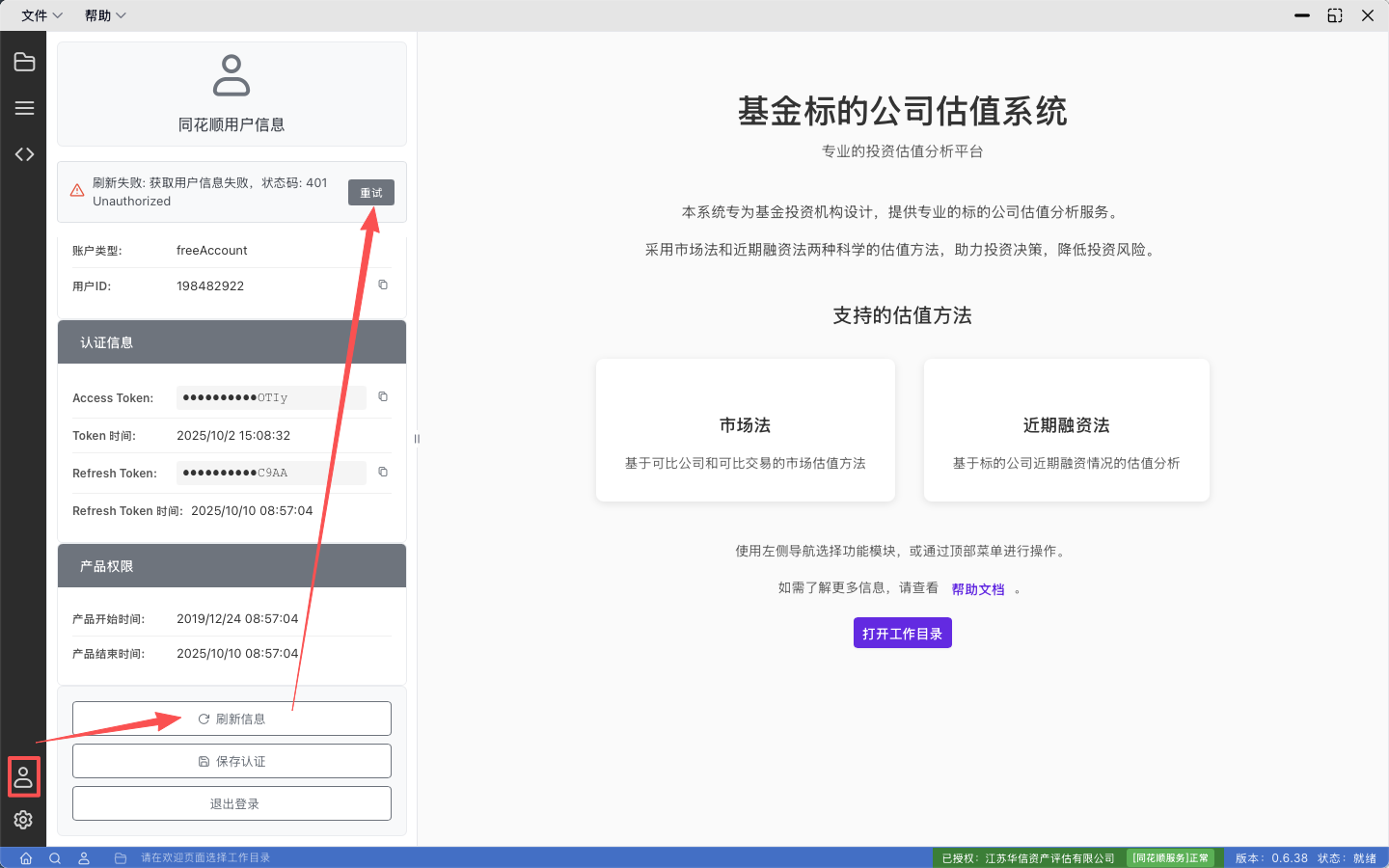This screenshot has height=868, width=1389.
Task: Click the 打开工作目录 button
Action: pos(903,633)
